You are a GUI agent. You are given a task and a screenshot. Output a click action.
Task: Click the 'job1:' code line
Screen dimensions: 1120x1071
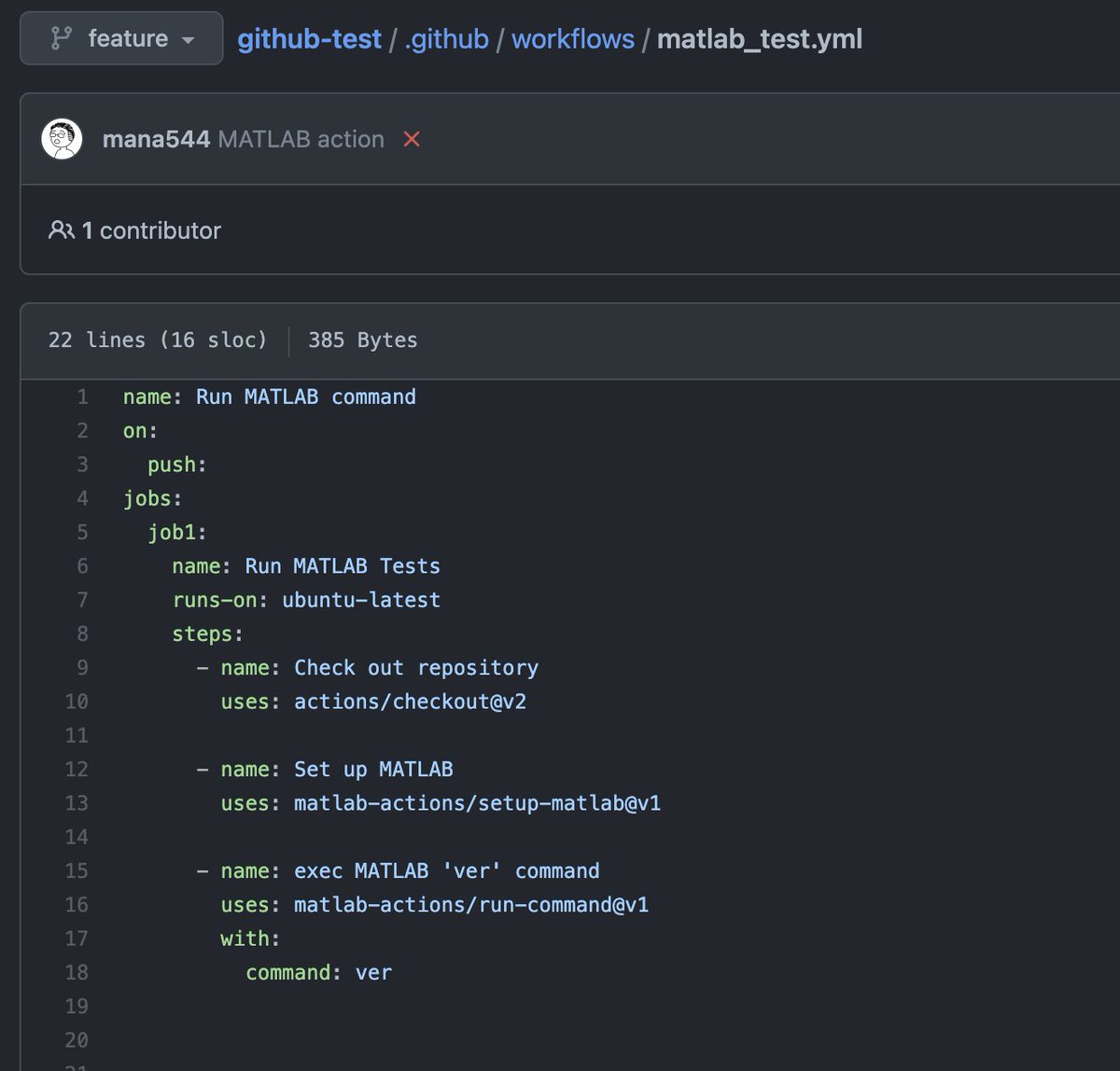(x=177, y=532)
